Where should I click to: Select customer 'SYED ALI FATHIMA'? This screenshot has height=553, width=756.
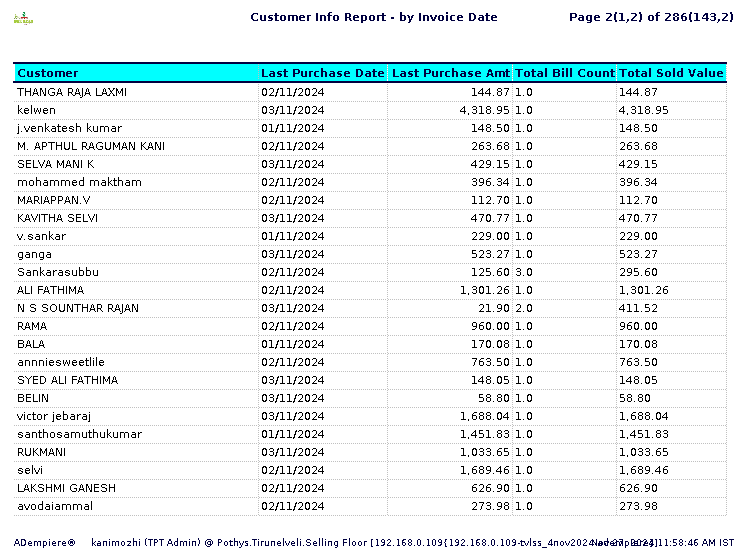(x=68, y=380)
